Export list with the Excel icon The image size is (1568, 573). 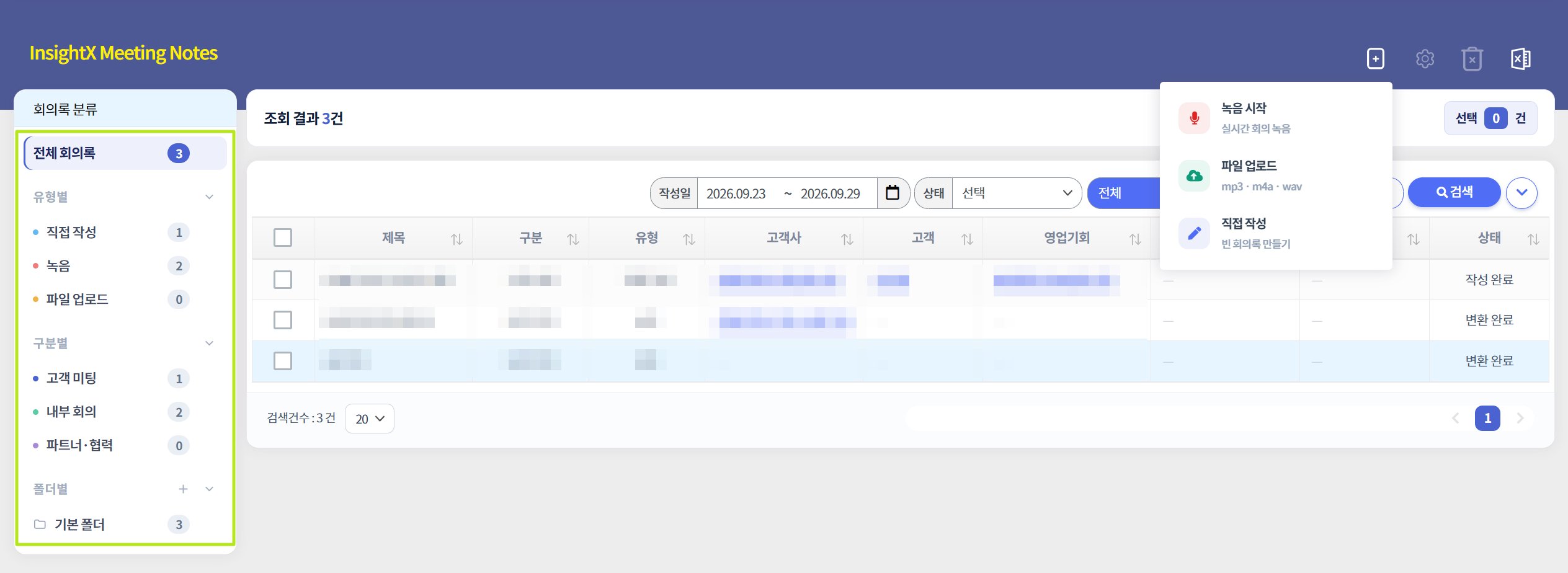tap(1520, 59)
